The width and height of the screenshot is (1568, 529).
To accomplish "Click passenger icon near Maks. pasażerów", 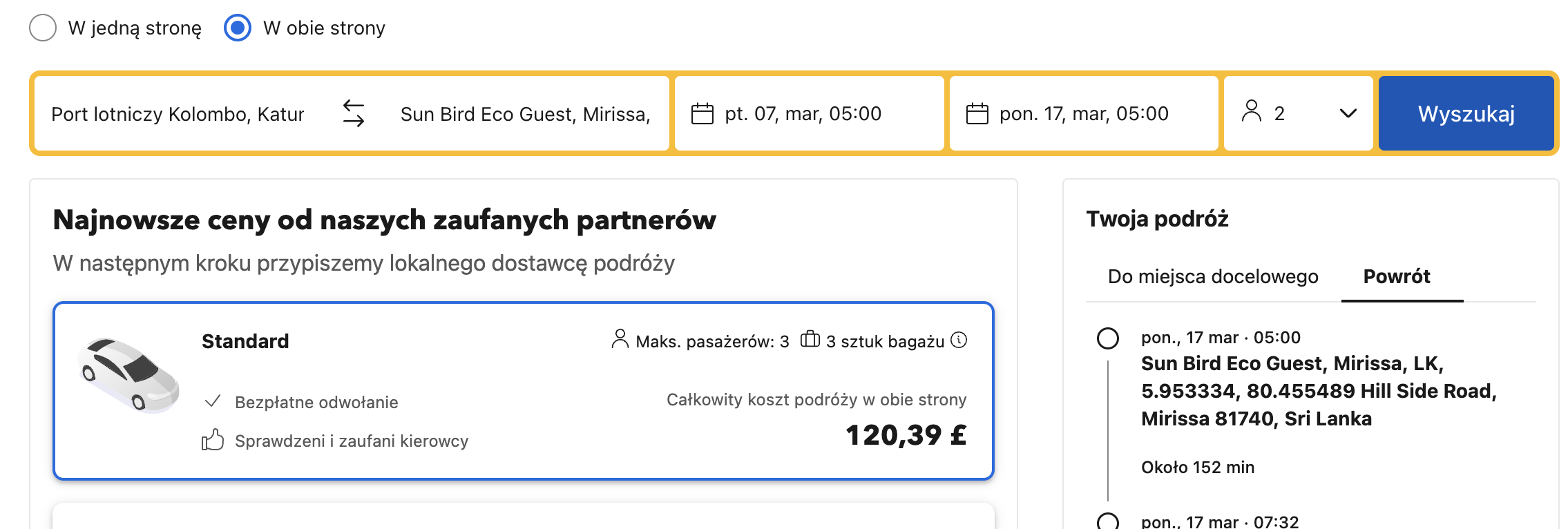I will click(x=620, y=339).
